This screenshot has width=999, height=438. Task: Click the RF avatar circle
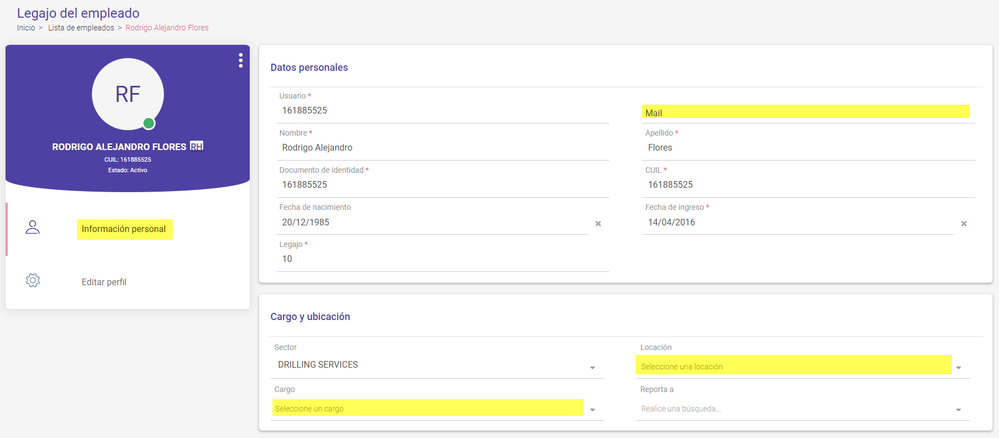pos(128,94)
